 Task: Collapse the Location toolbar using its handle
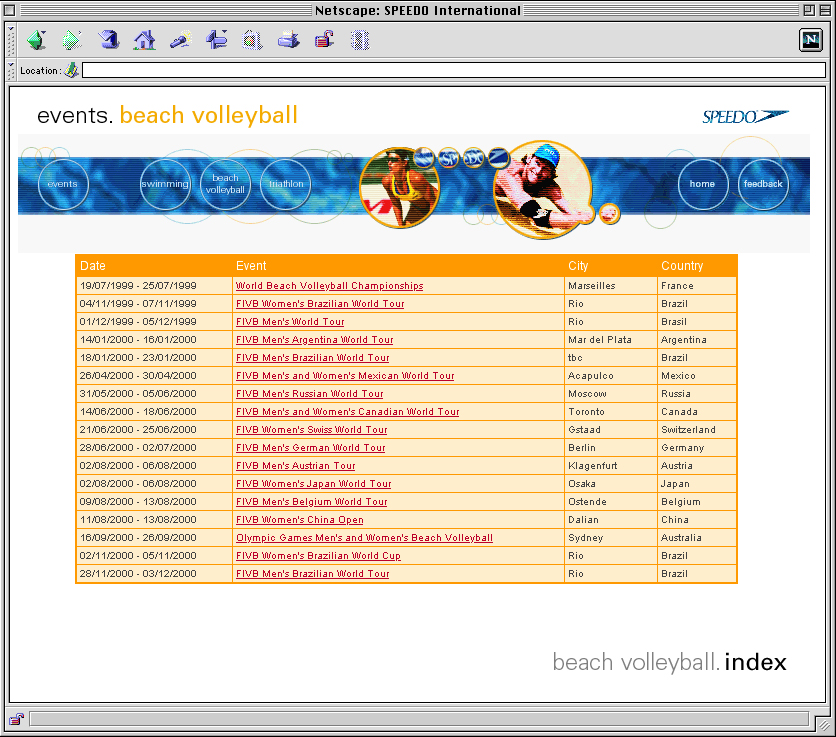point(12,71)
